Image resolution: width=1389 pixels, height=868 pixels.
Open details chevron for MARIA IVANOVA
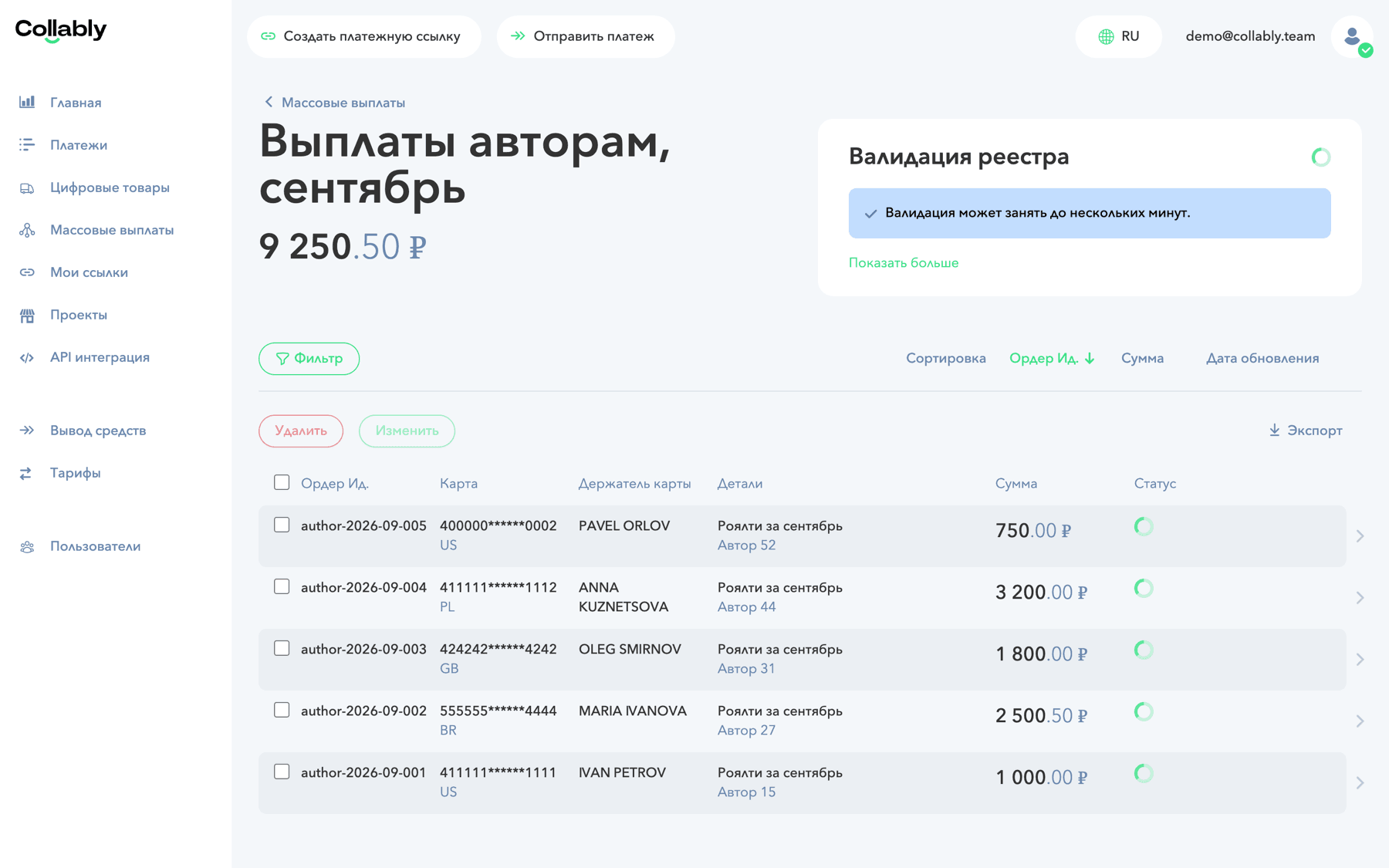coord(1360,721)
